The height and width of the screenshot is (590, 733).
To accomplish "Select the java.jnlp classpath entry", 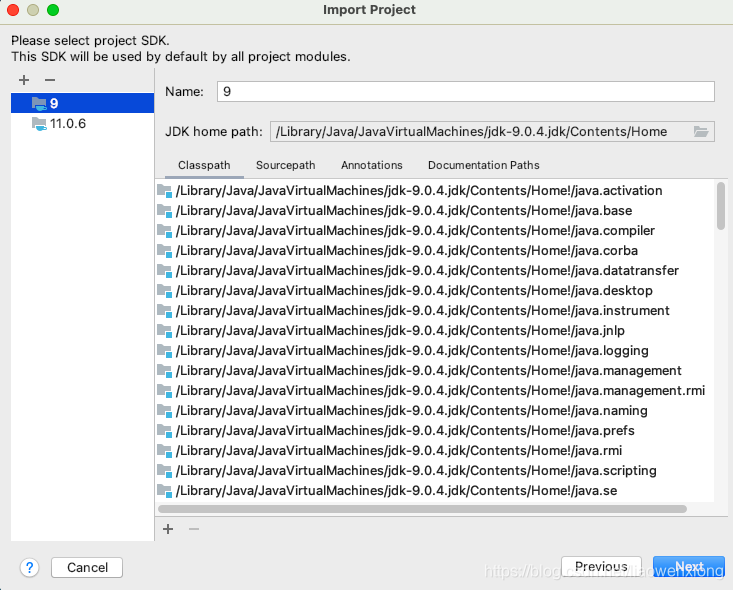I will (x=435, y=331).
